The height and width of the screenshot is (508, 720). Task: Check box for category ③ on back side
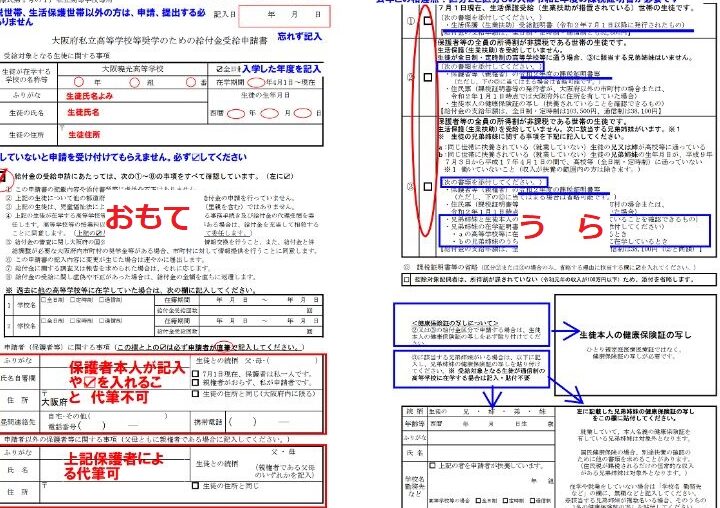[x=428, y=186]
